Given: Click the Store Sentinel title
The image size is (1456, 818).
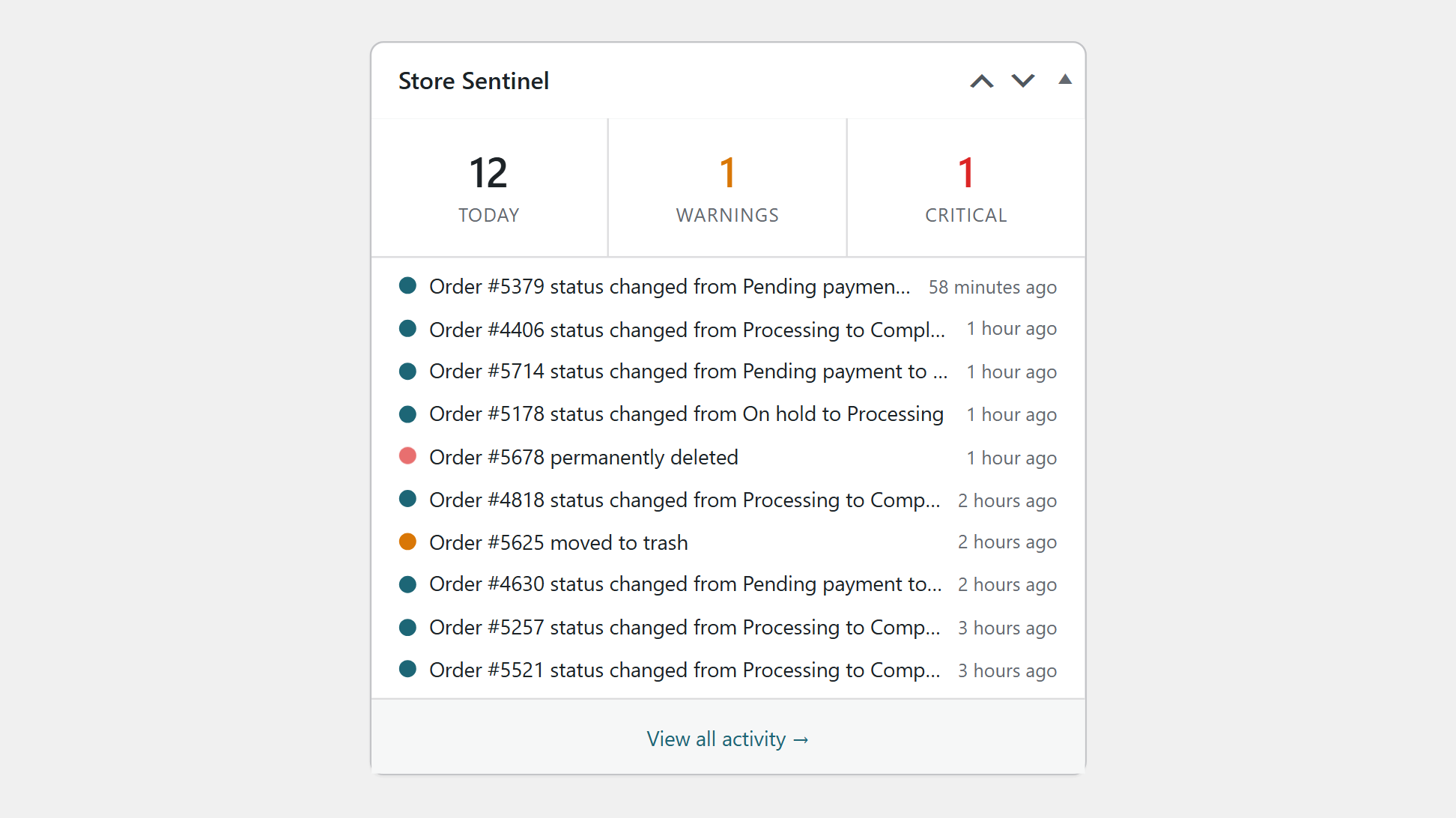Looking at the screenshot, I should [x=473, y=81].
